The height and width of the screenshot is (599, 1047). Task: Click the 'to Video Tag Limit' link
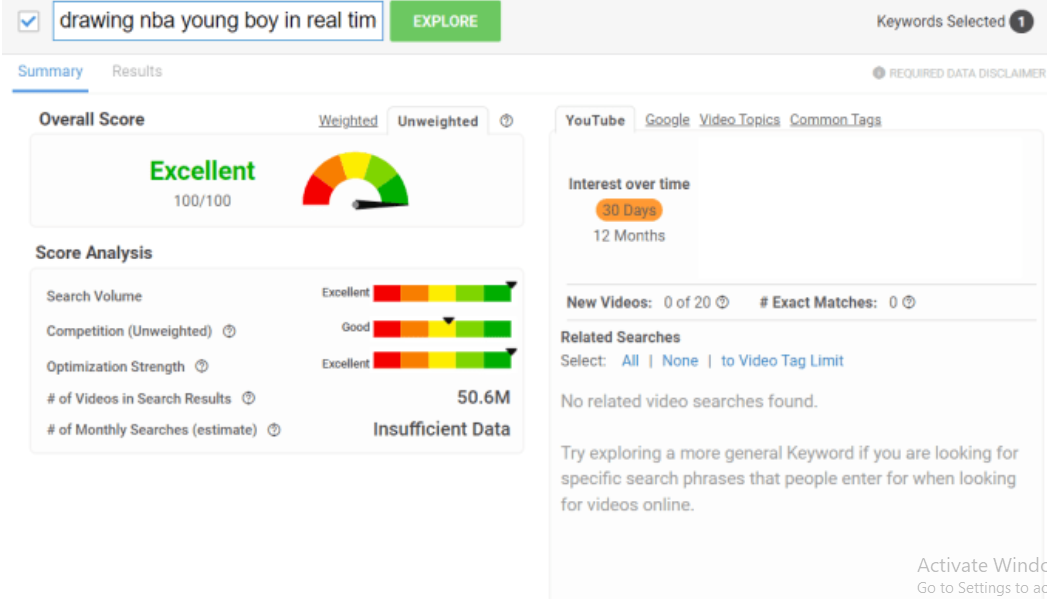[782, 360]
